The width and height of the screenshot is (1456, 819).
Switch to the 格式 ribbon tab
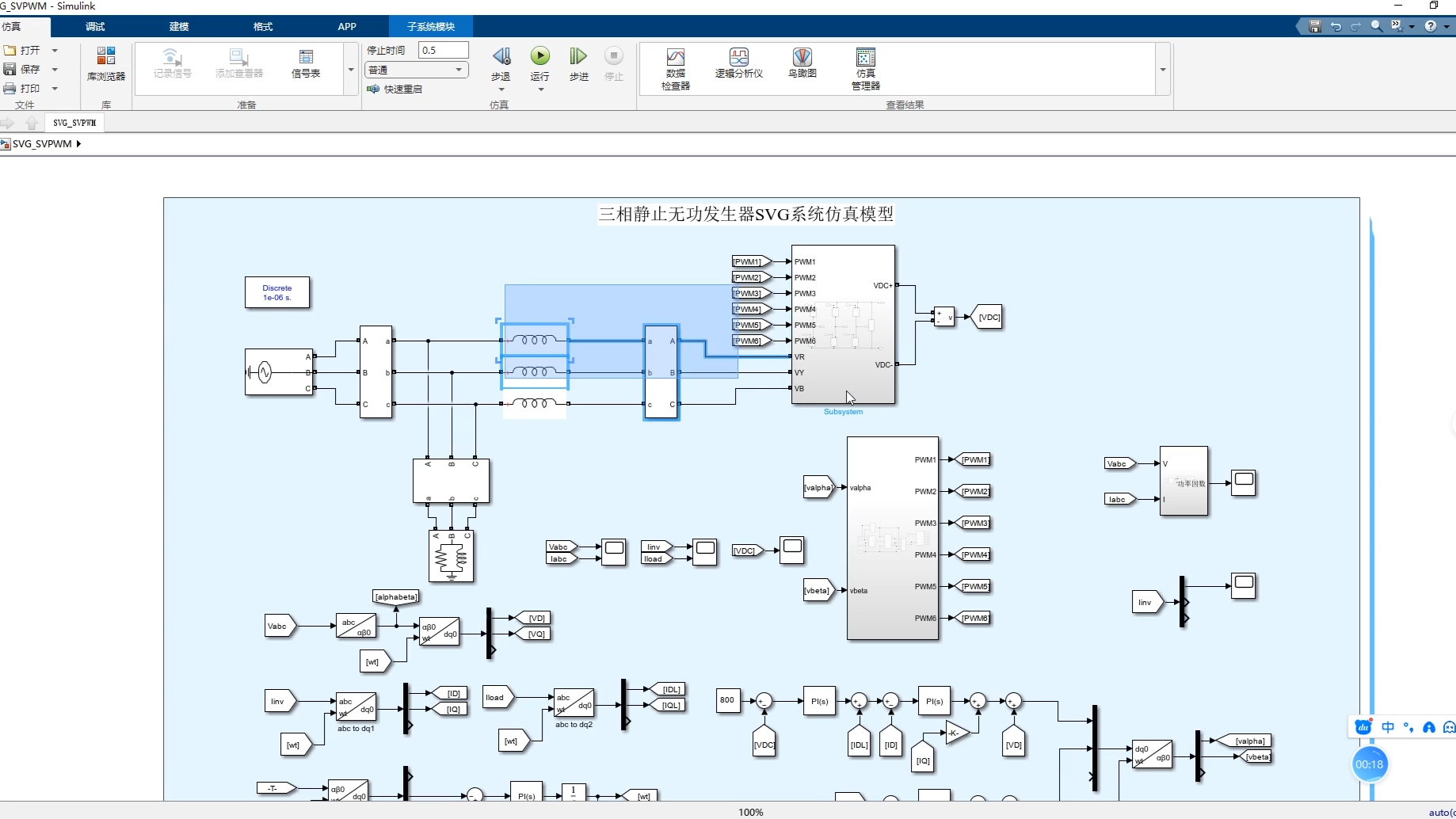[x=262, y=26]
